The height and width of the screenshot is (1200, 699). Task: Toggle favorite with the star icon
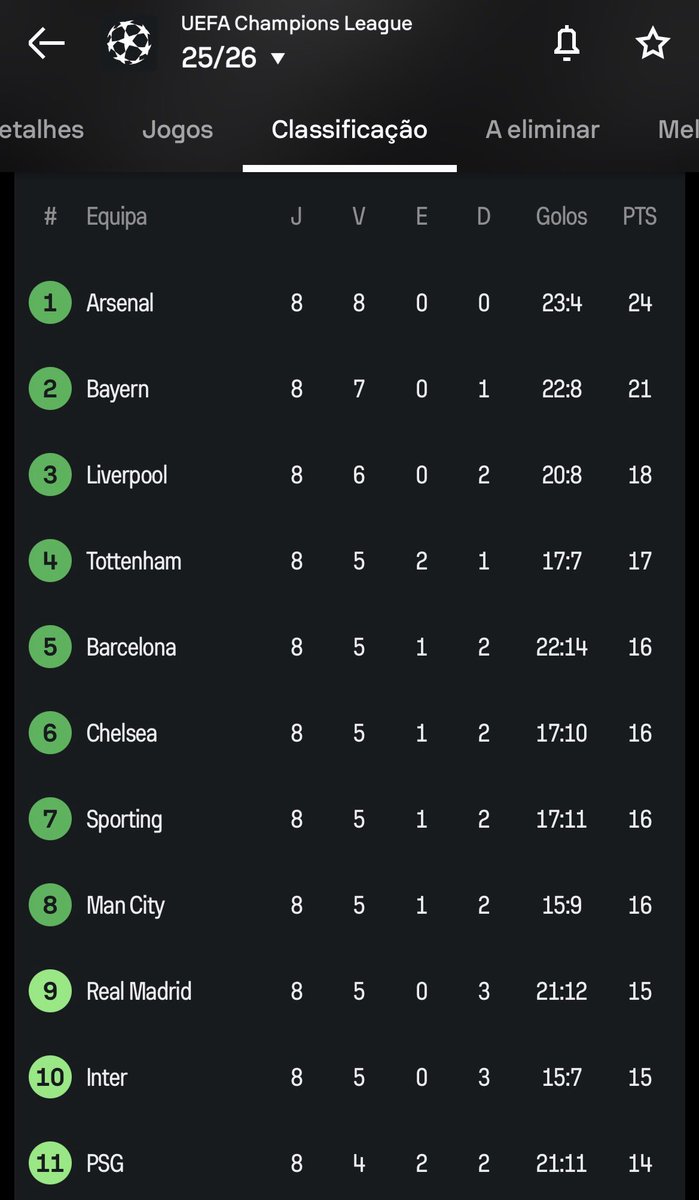[x=653, y=43]
